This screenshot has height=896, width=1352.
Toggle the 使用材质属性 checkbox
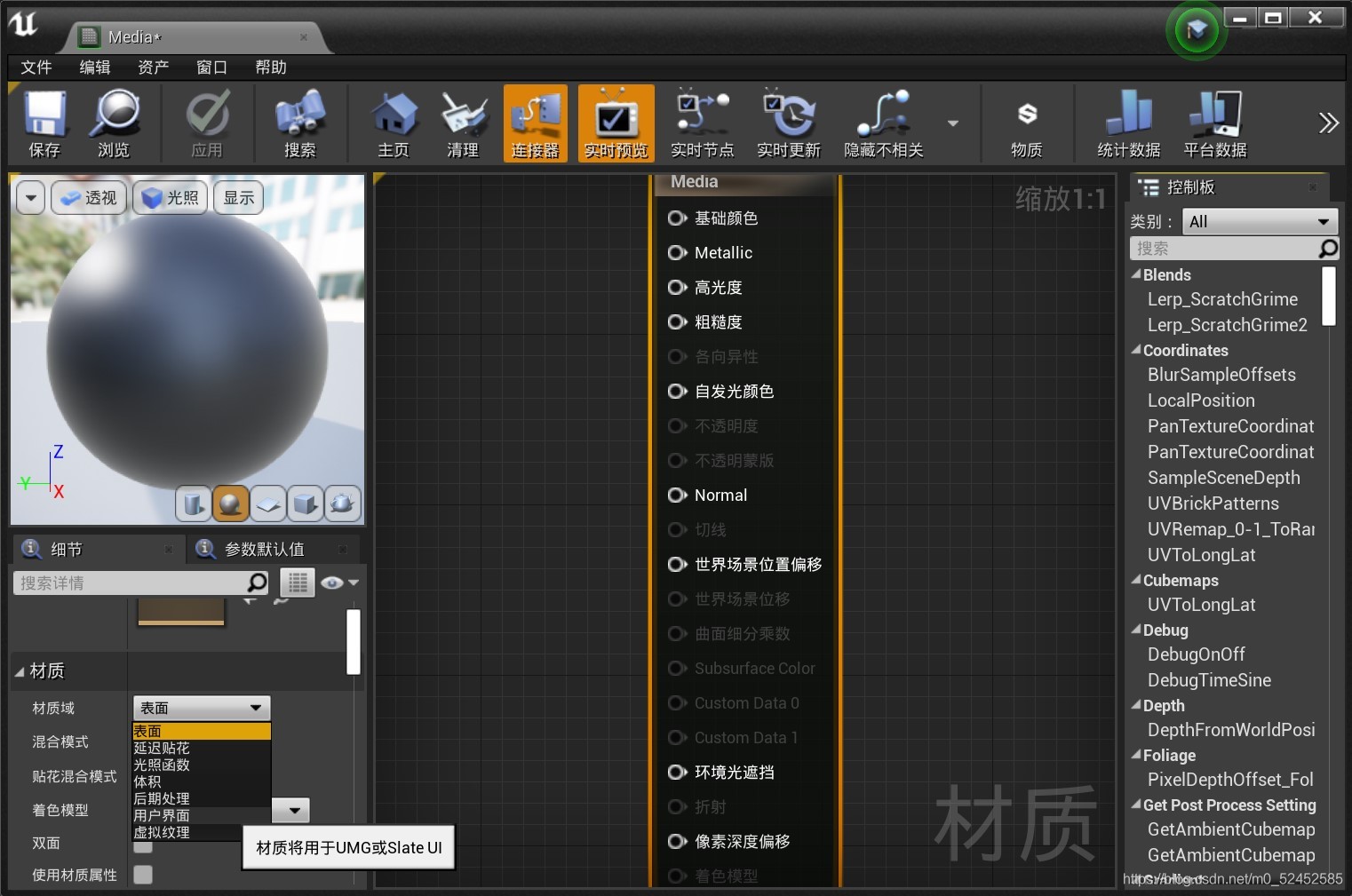tap(142, 875)
